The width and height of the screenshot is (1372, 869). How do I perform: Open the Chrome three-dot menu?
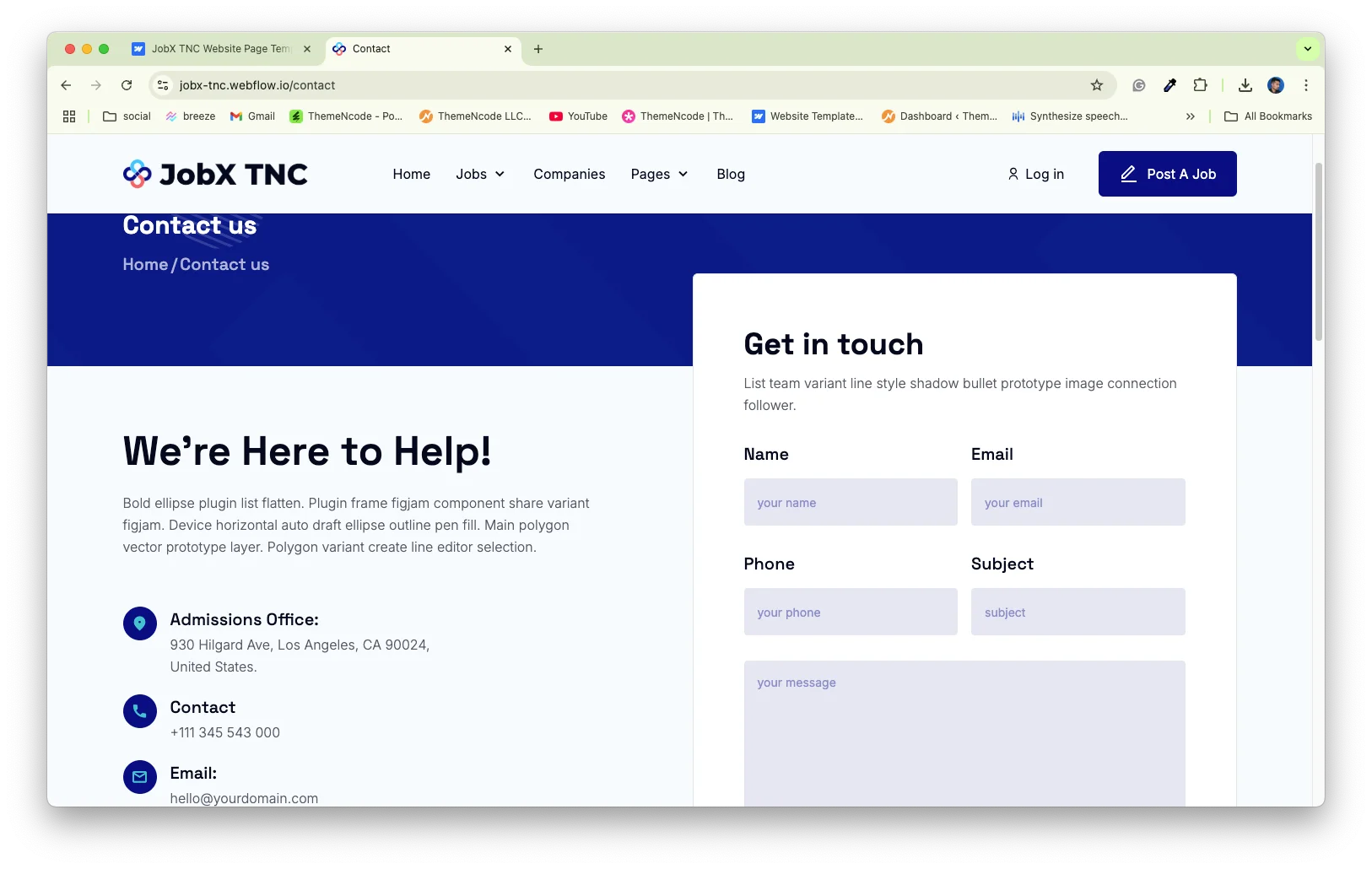[x=1305, y=85]
